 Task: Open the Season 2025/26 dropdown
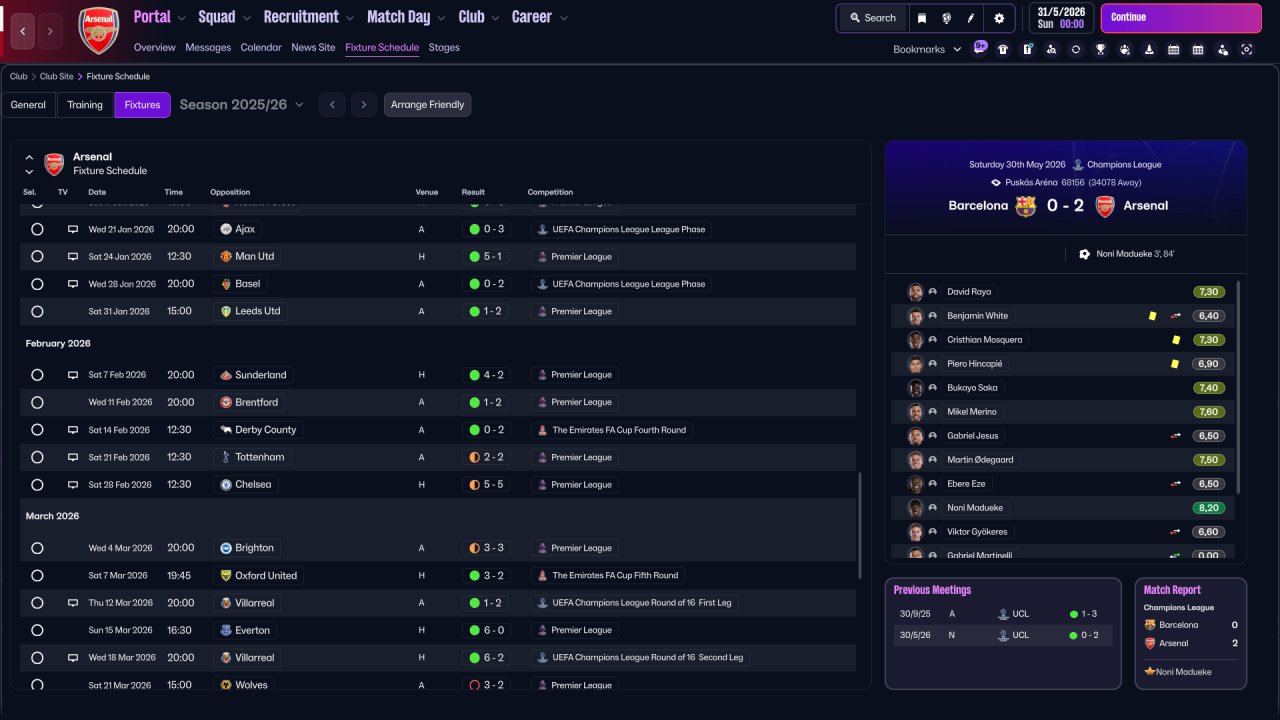[241, 105]
